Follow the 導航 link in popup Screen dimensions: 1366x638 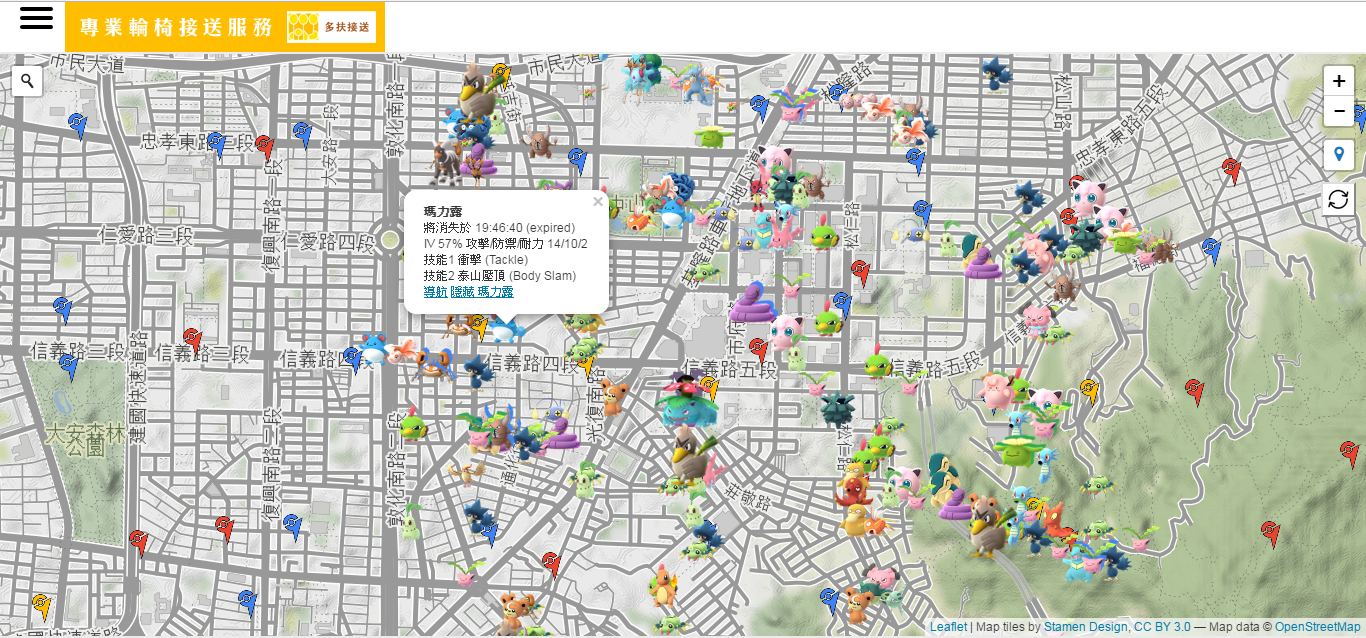(435, 291)
